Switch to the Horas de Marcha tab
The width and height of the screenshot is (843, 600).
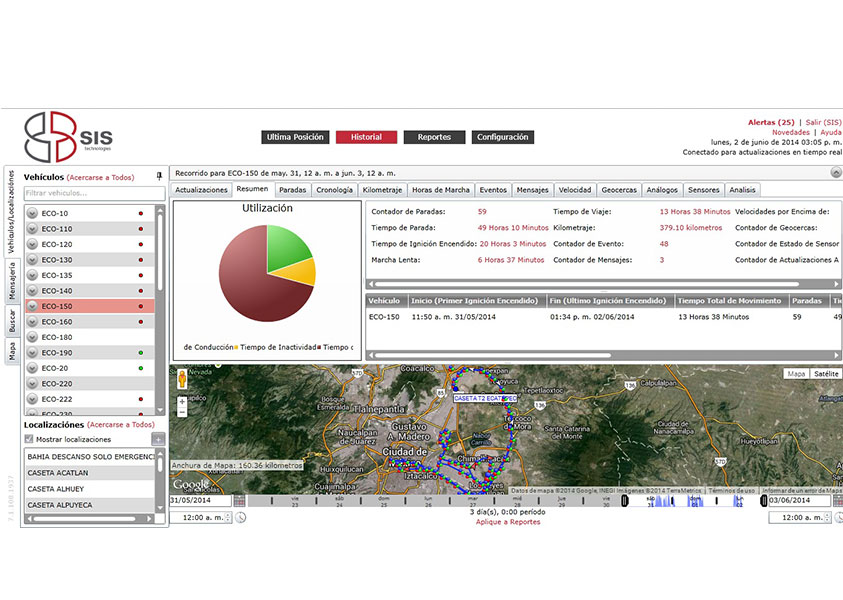440,190
